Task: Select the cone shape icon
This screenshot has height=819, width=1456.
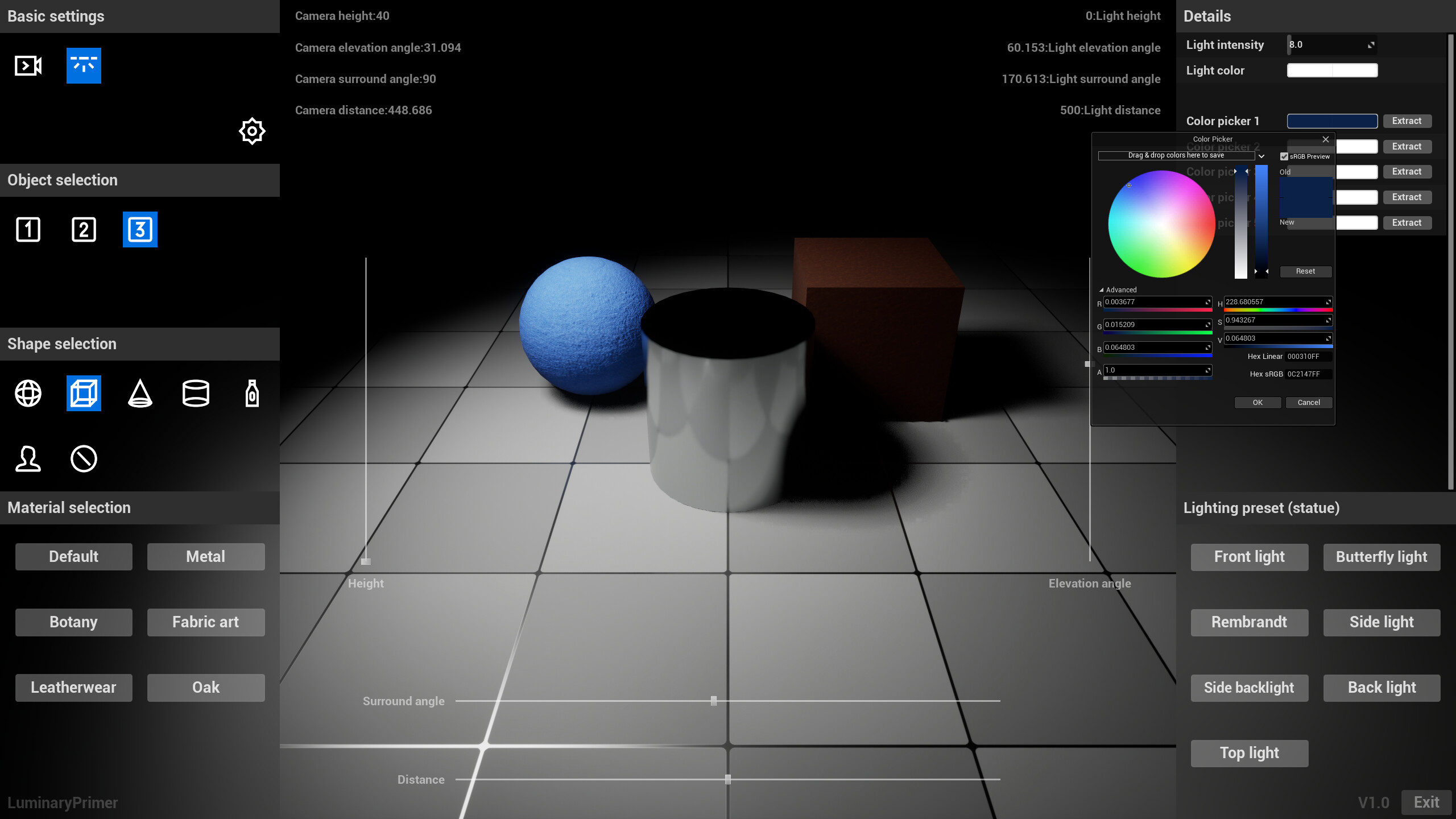Action: (x=140, y=393)
